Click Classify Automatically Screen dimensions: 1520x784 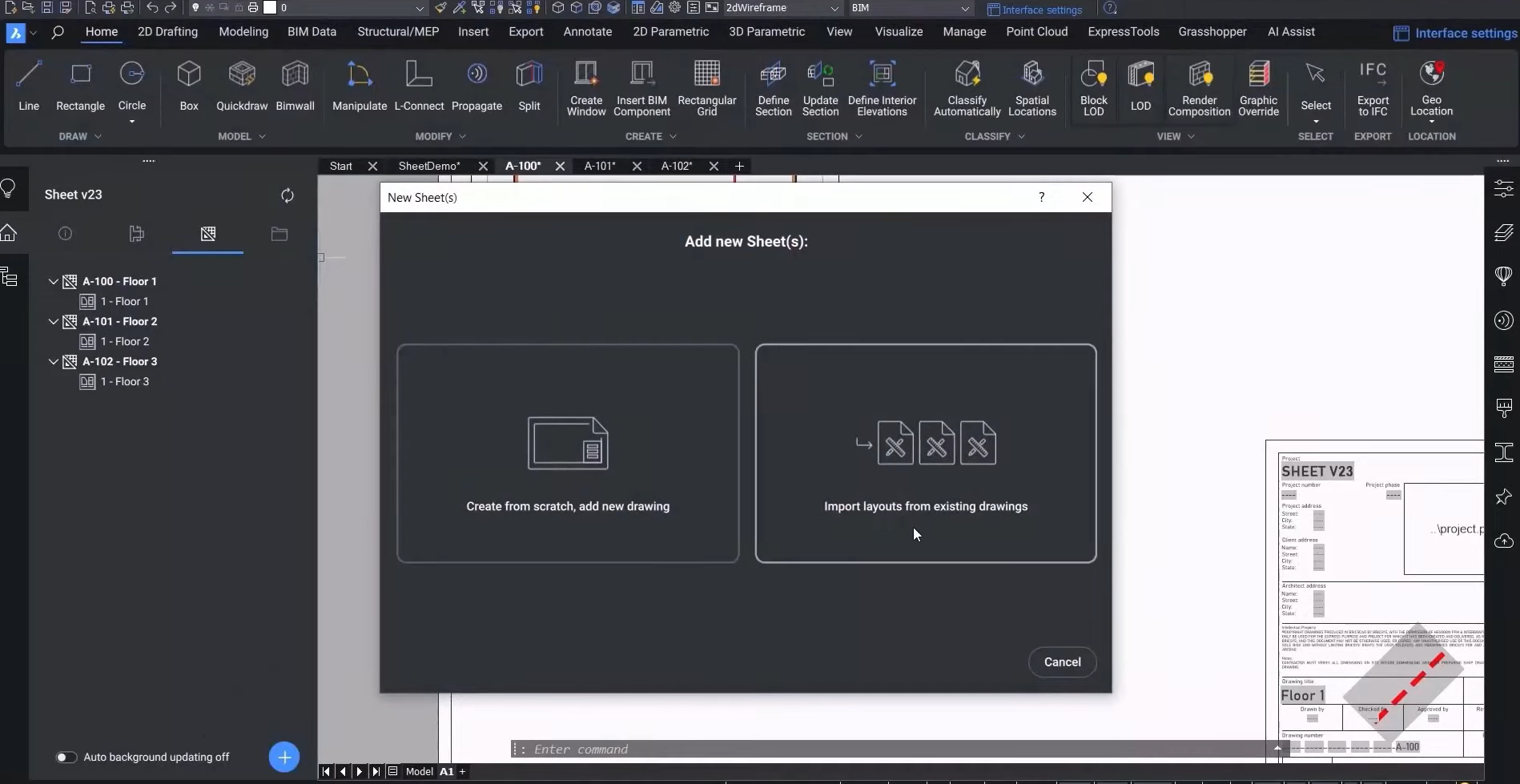click(967, 88)
